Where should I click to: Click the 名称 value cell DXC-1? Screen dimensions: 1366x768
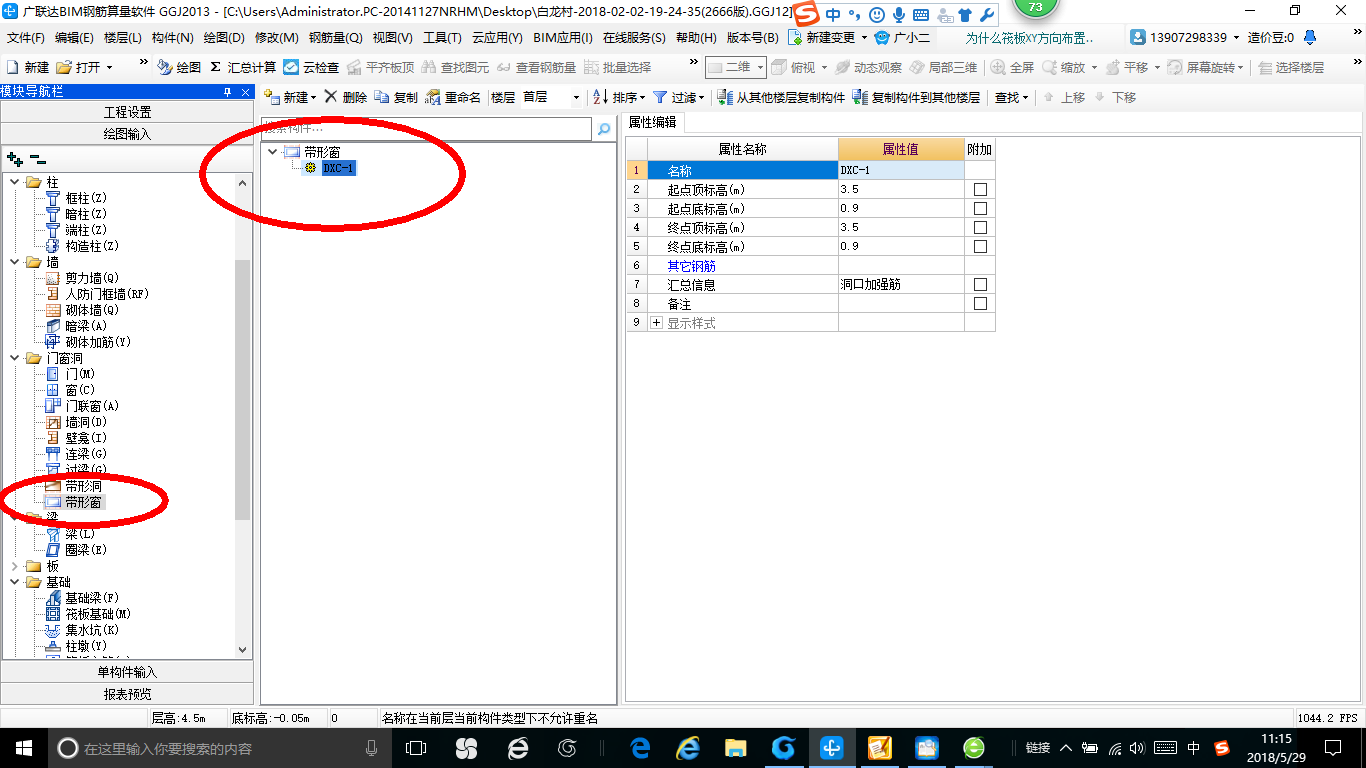[901, 170]
